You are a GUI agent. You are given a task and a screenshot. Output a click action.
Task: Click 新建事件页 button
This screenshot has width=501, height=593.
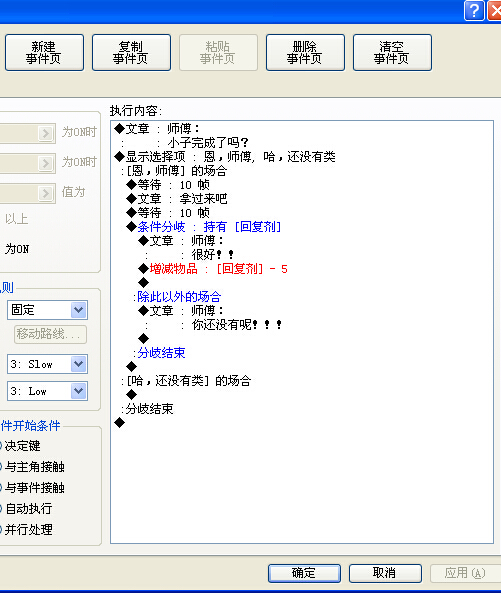(x=44, y=53)
